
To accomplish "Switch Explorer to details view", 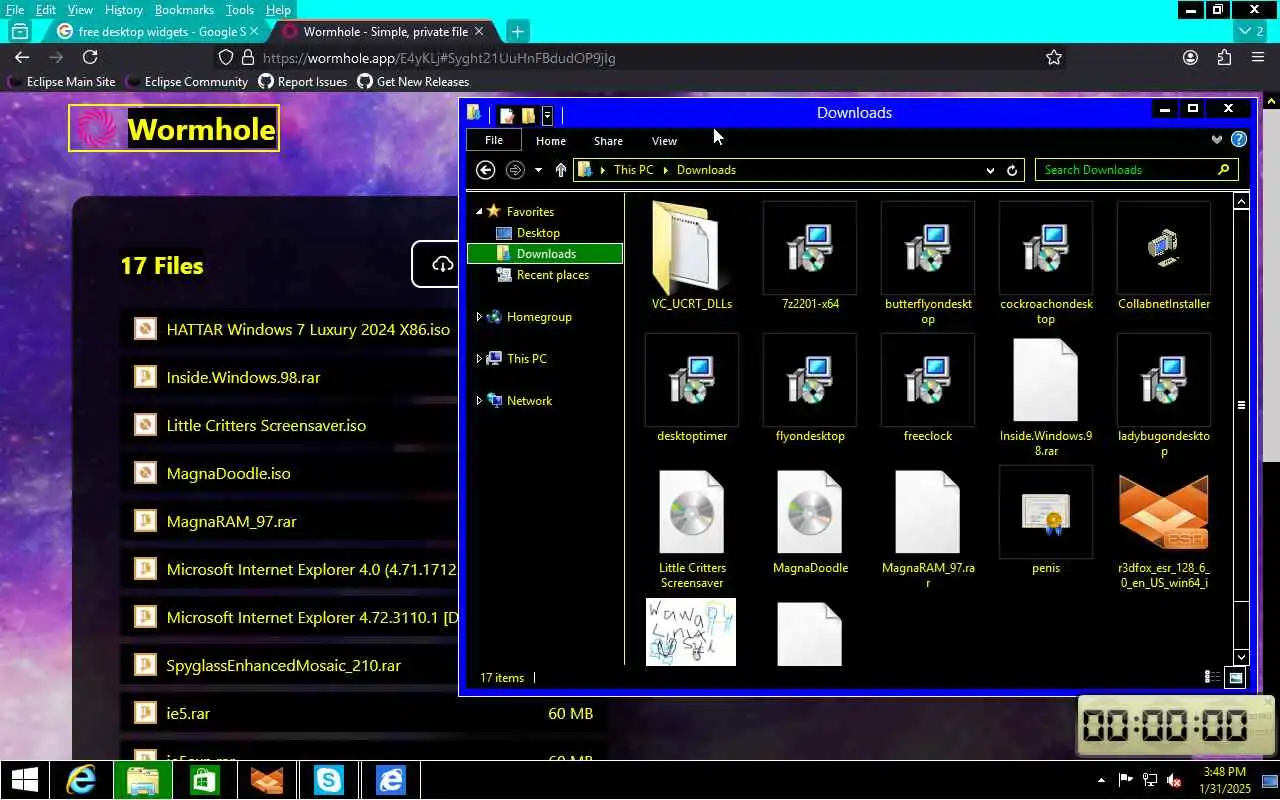I will 1211,677.
